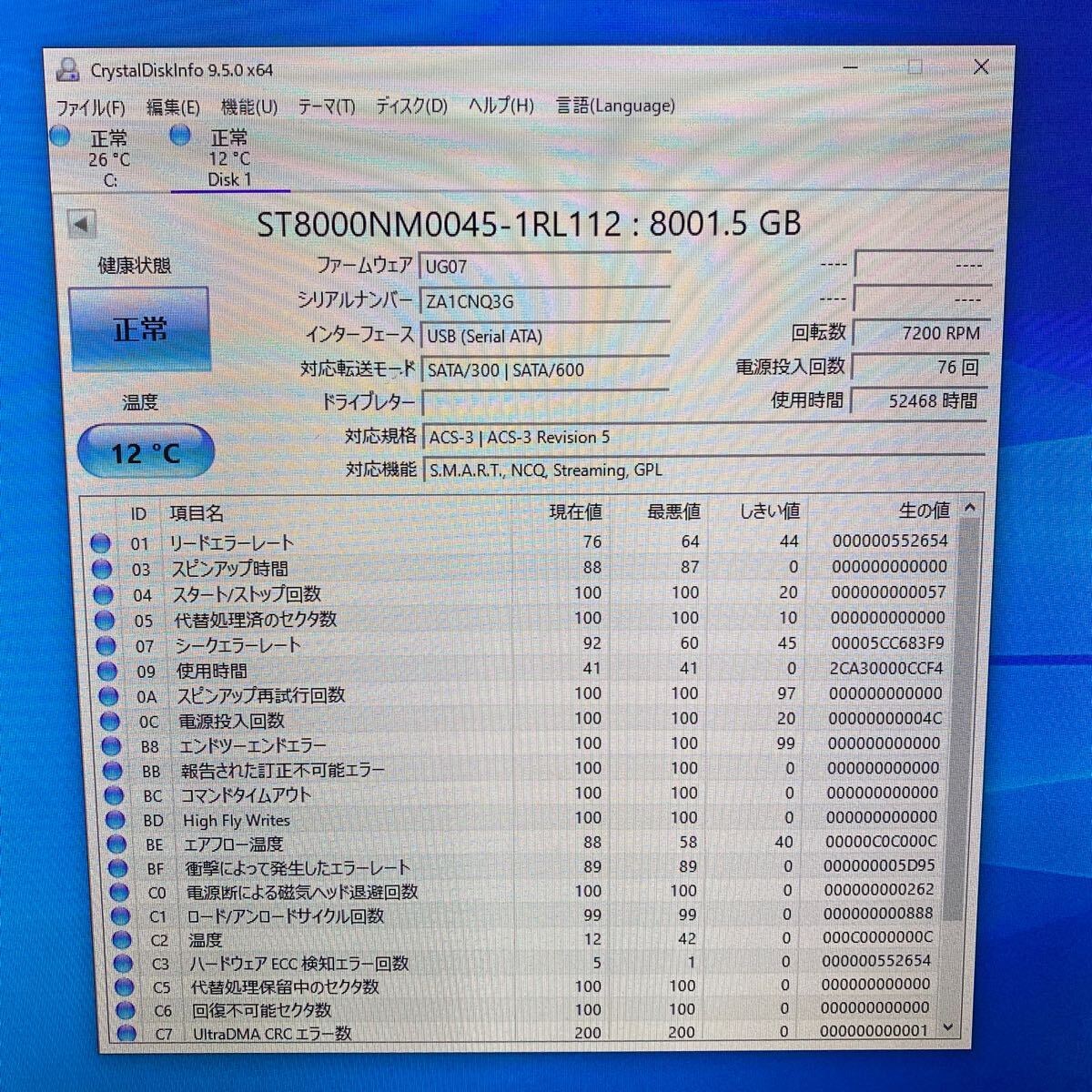Click the firmware field UG07
This screenshot has width=1092, height=1092.
tap(544, 267)
